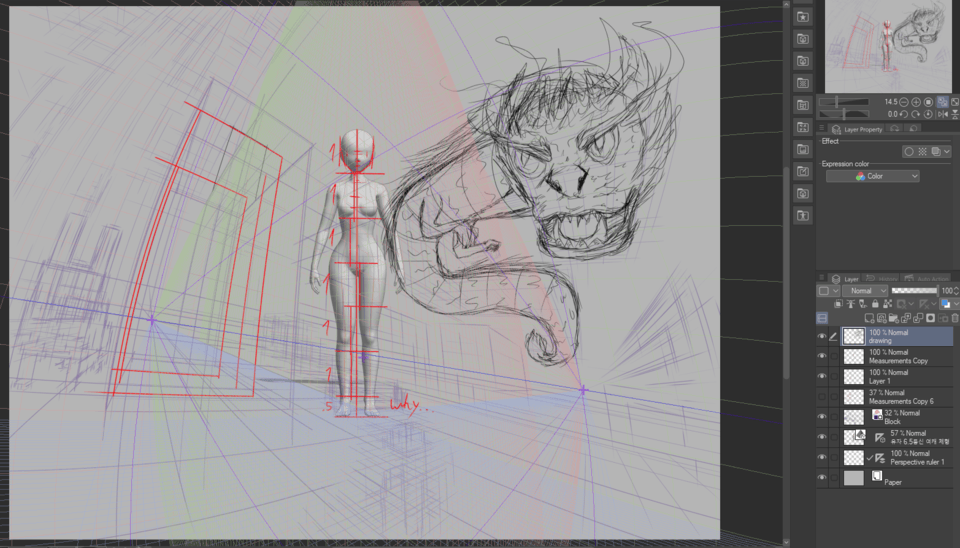Click the layer opacity stepper arrows
The image size is (960, 548).
(956, 291)
